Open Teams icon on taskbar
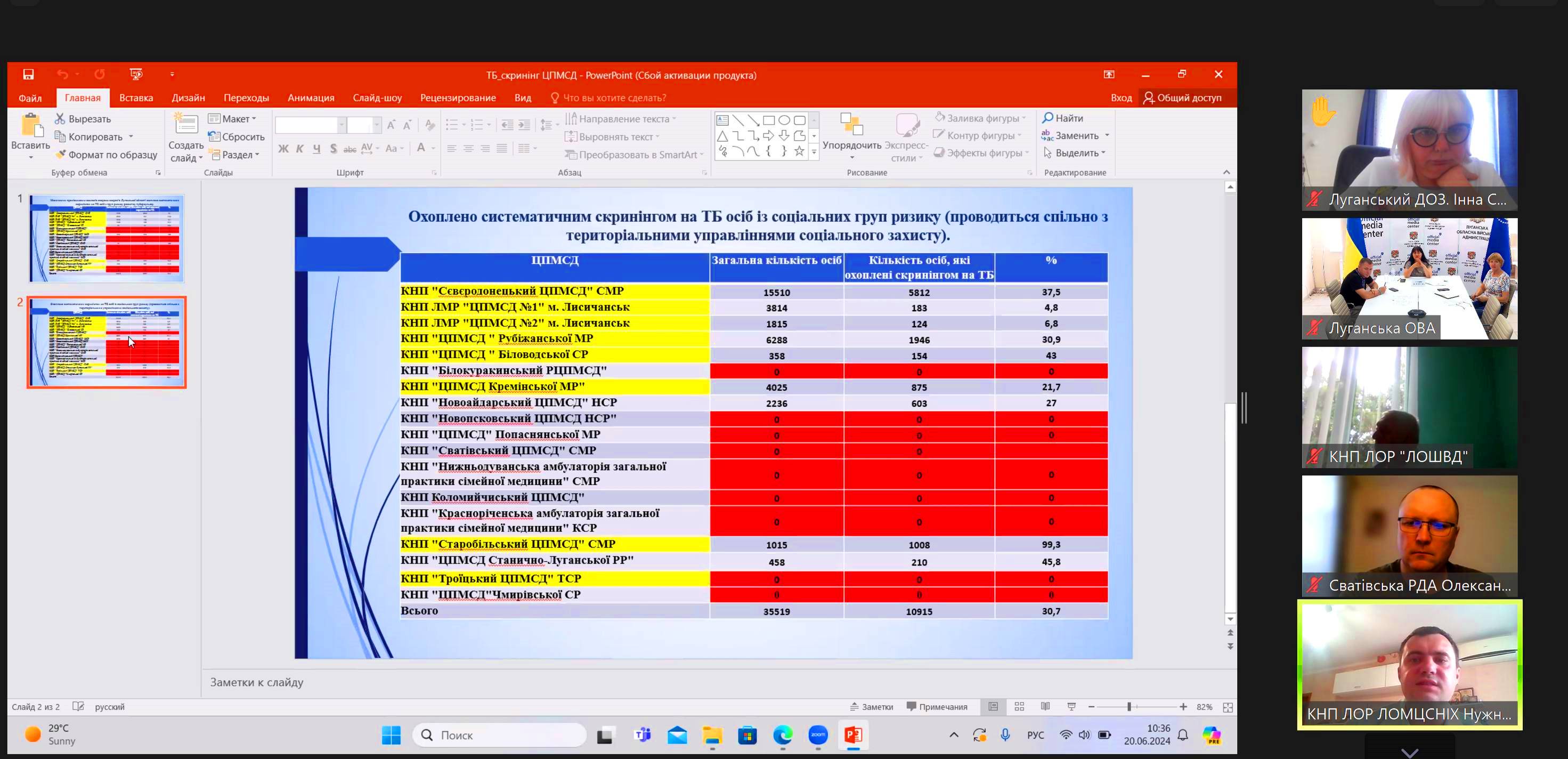 (642, 735)
